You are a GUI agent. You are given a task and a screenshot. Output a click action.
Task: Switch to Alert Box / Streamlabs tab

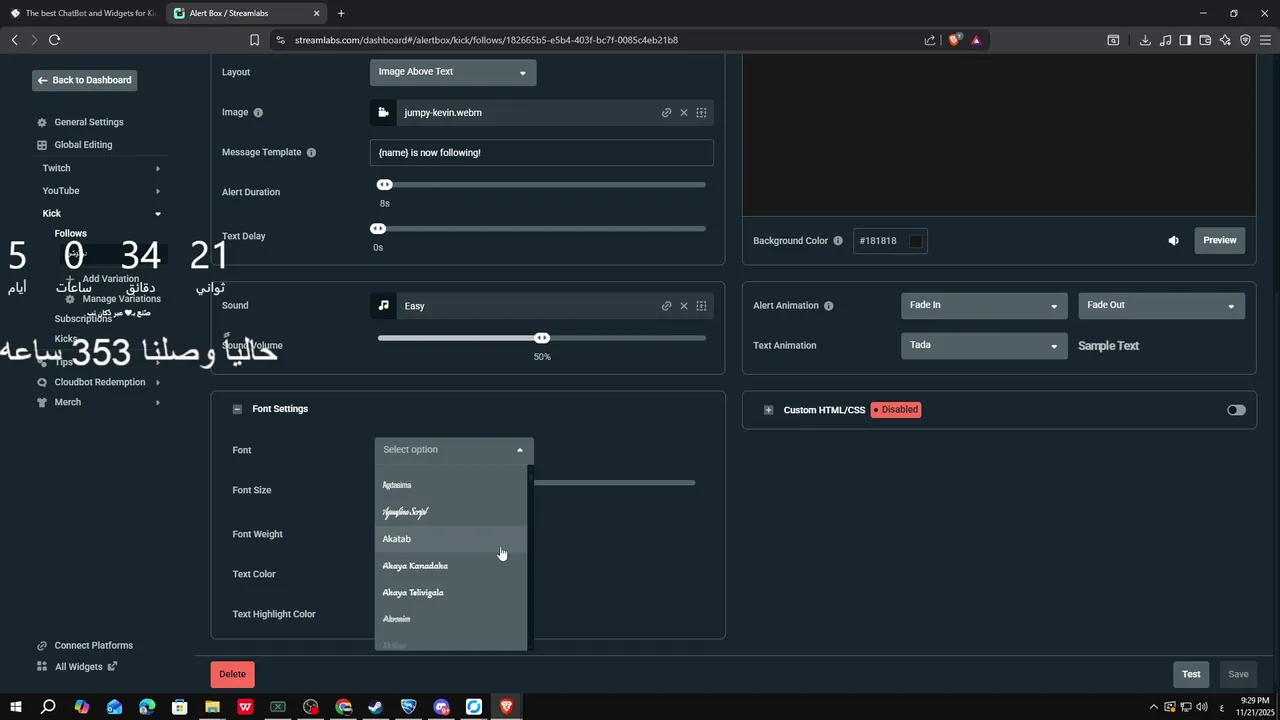(x=248, y=13)
